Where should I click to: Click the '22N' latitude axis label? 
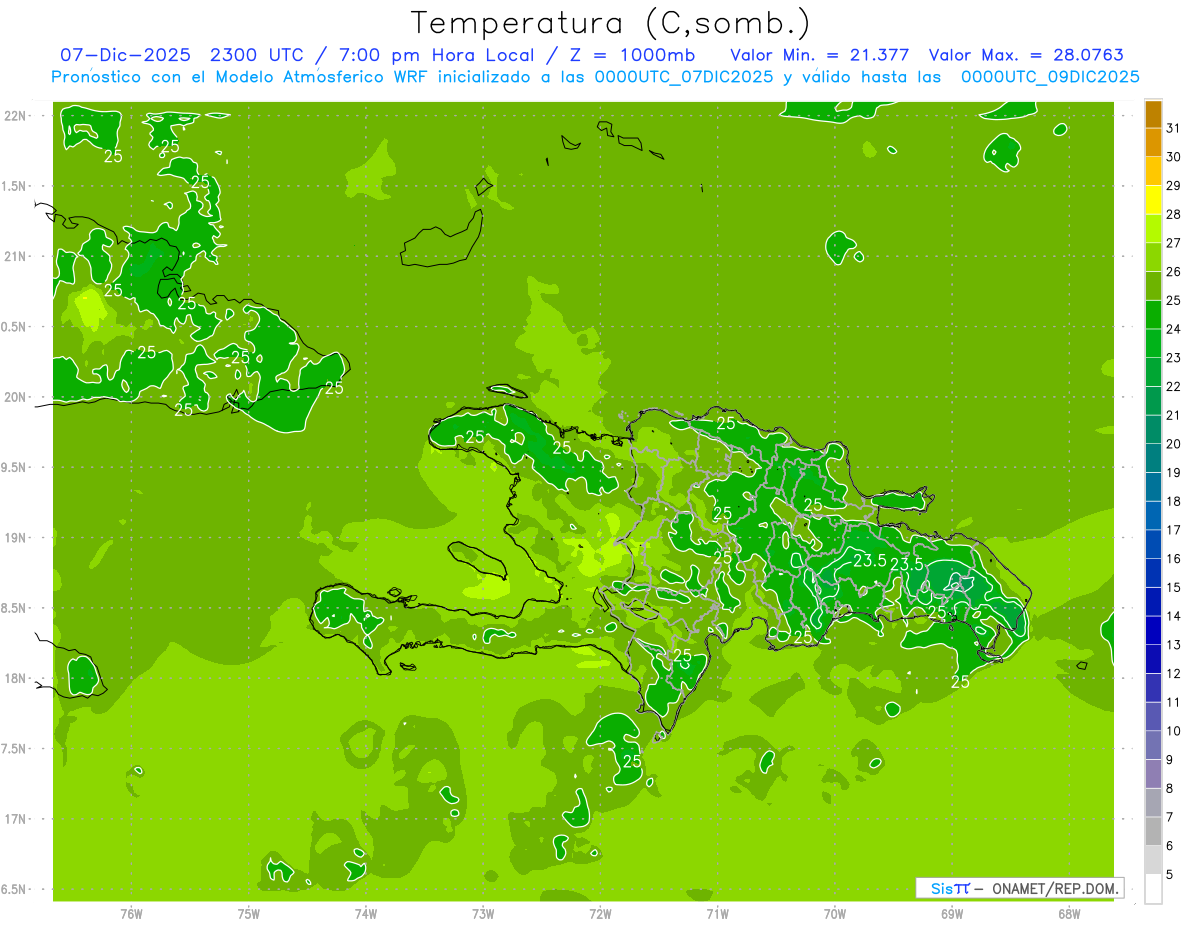[15, 116]
